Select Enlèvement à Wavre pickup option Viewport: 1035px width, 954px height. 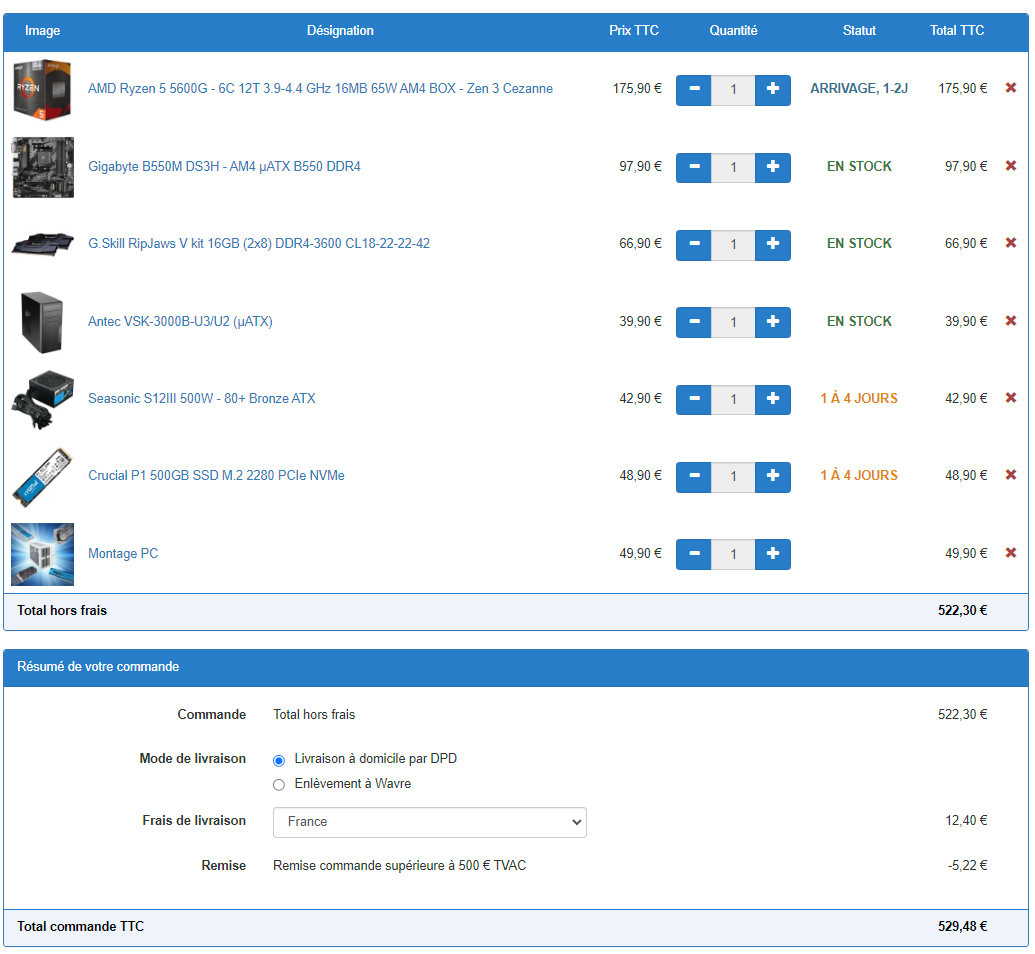[x=279, y=785]
